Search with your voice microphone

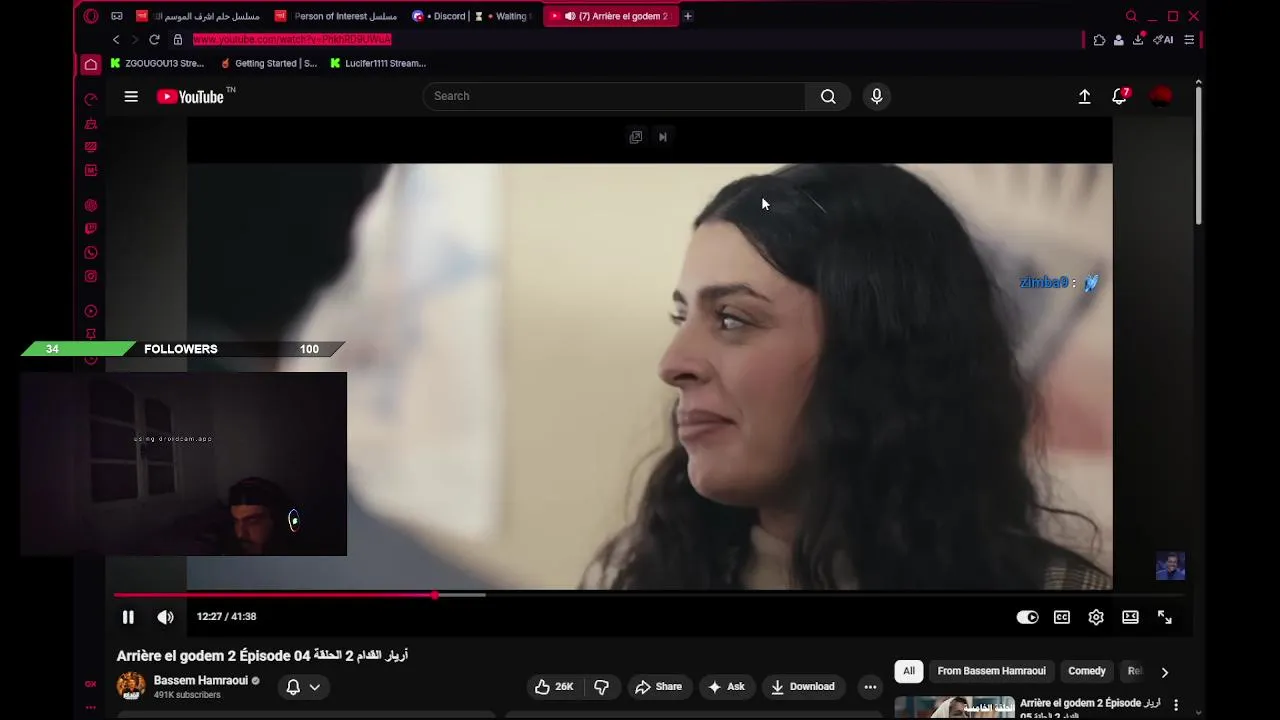click(876, 96)
